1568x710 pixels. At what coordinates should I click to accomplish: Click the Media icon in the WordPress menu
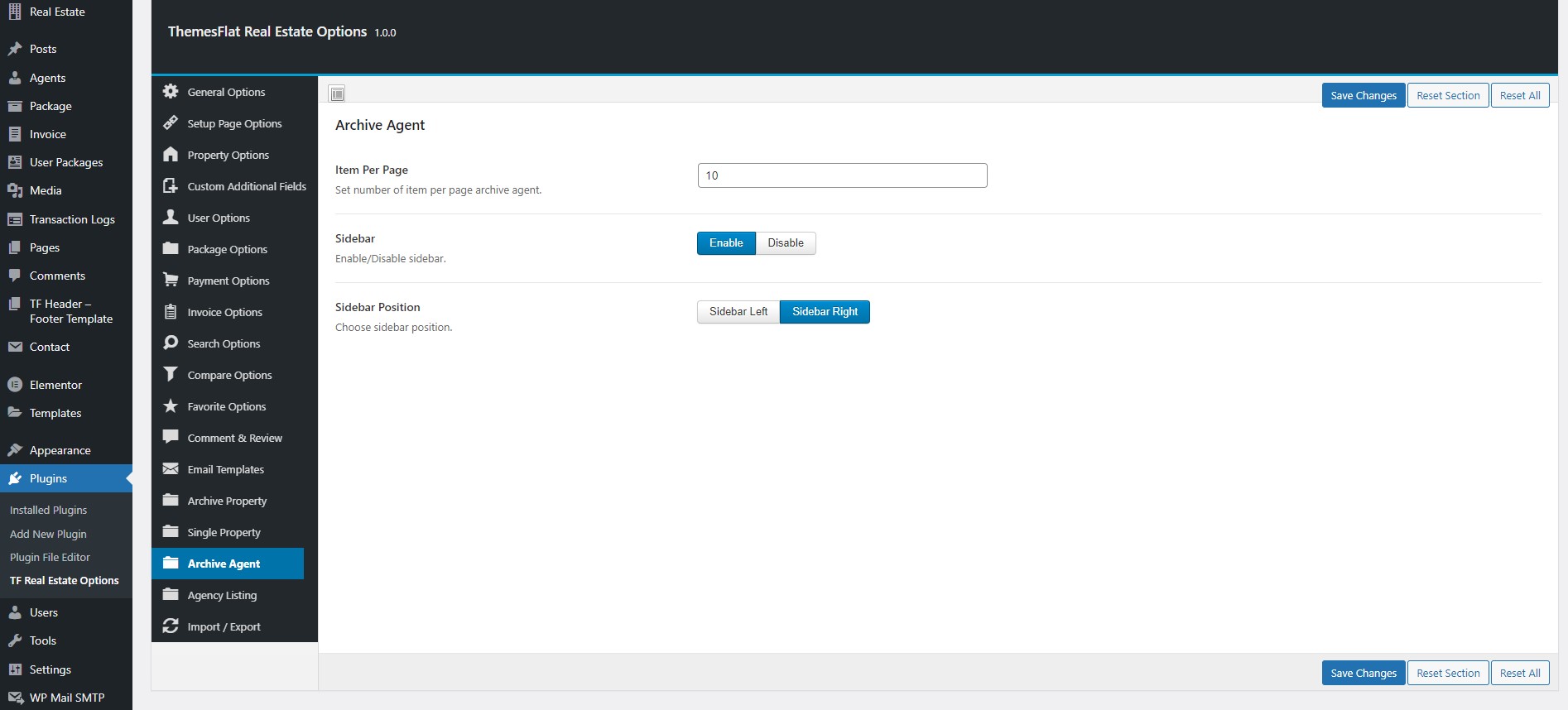pos(15,190)
